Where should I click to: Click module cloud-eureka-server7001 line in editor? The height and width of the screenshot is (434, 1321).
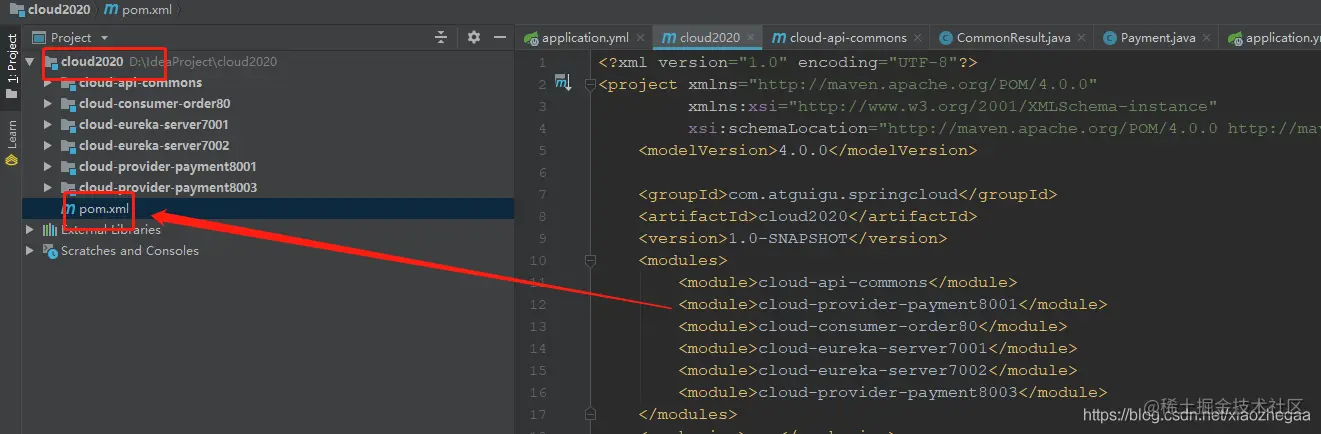point(878,348)
